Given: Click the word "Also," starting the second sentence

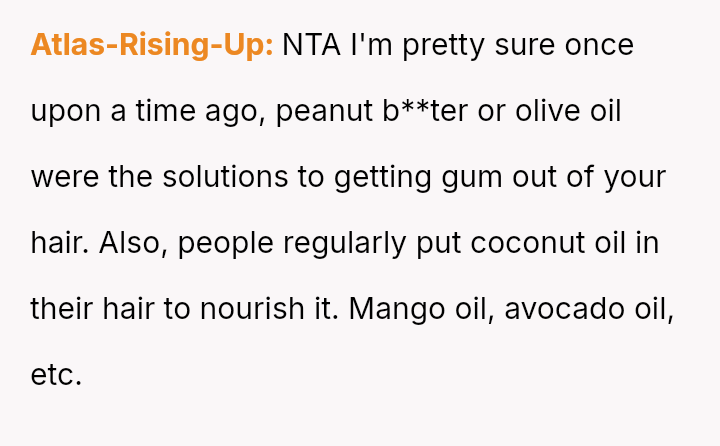Looking at the screenshot, I should click(134, 243).
